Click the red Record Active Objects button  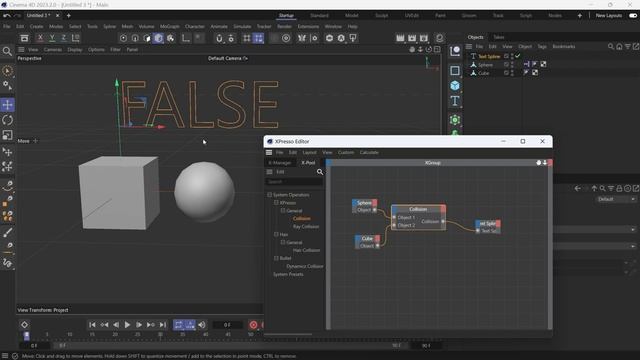tap(253, 325)
